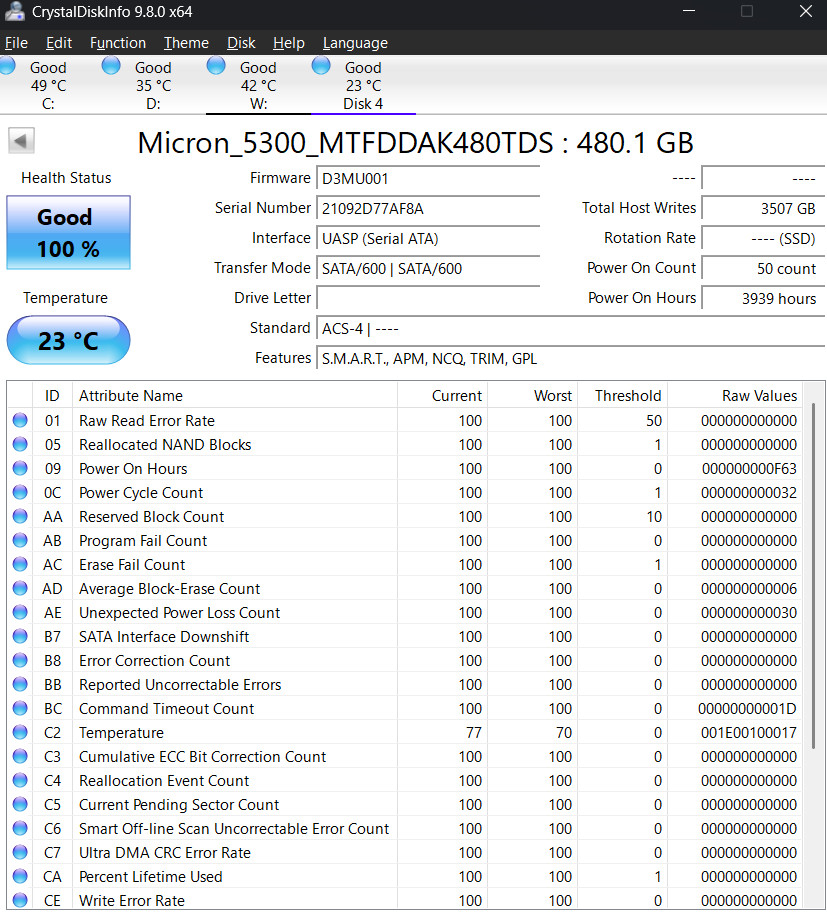Viewport: 827px width, 915px height.
Task: Click status icon for Power Cycle Count
Action: click(20, 492)
